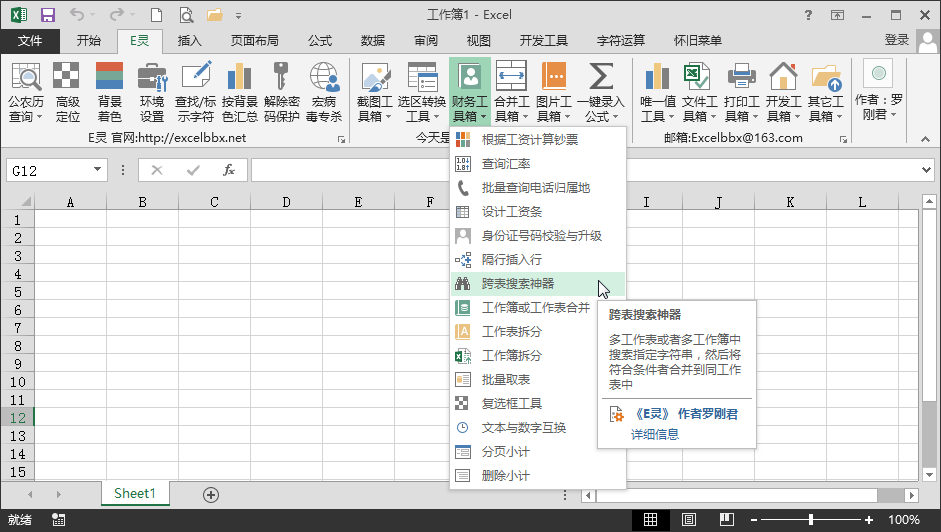
Task: Open the 背景着色 background coloring tool
Action: pyautogui.click(x=109, y=92)
